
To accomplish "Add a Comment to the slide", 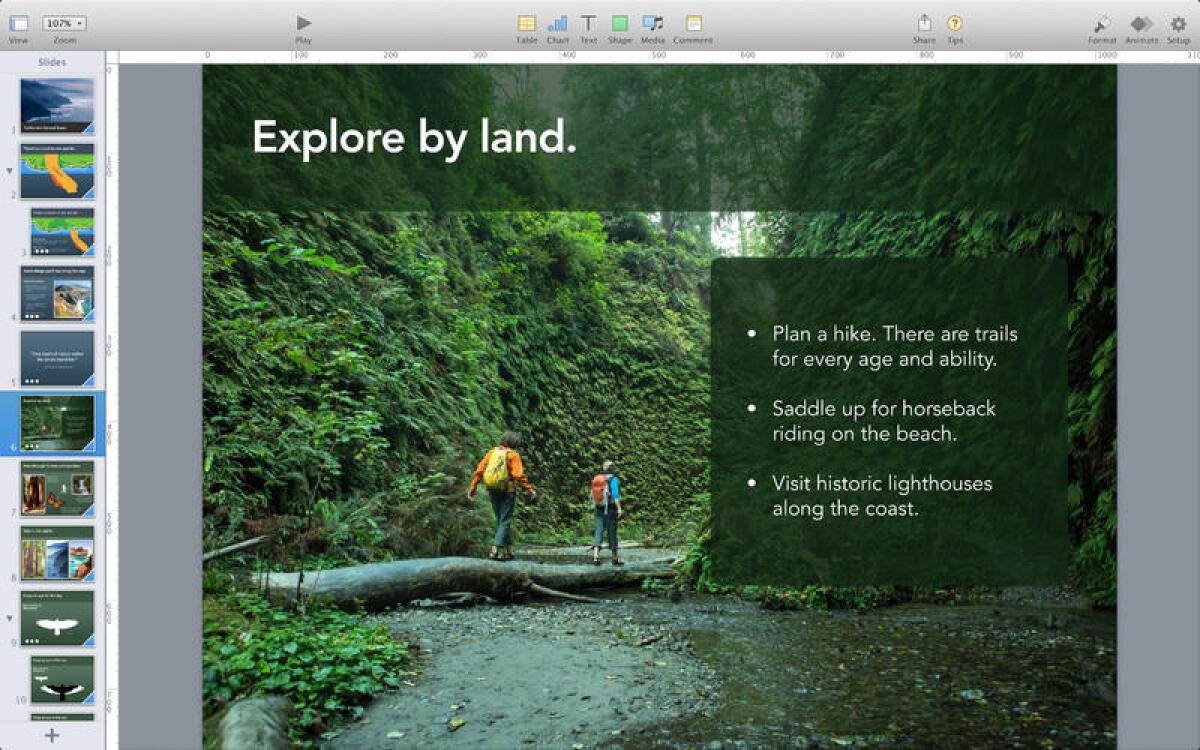I will pos(691,24).
